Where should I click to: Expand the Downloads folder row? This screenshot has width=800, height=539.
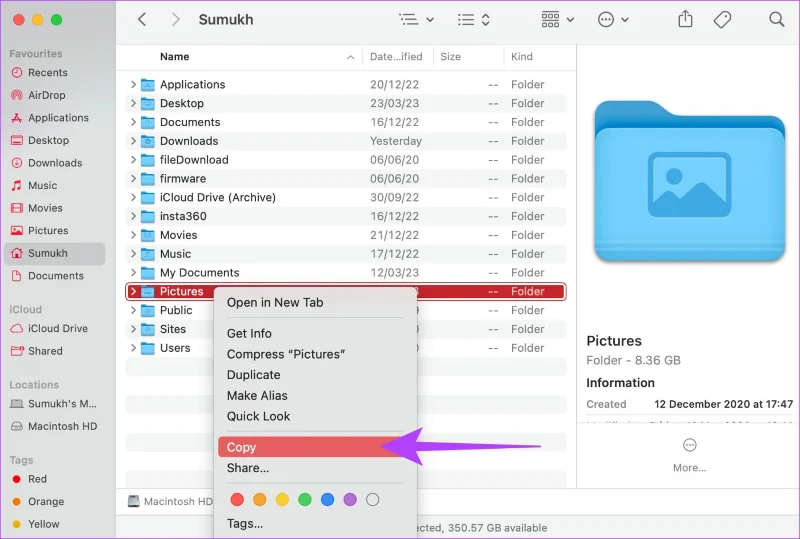(x=133, y=141)
